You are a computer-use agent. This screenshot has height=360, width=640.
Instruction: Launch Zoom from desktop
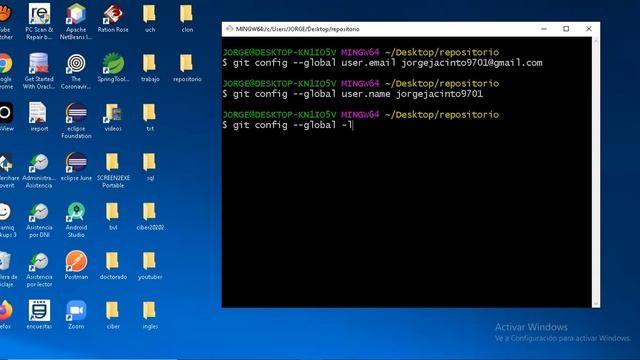click(x=76, y=315)
